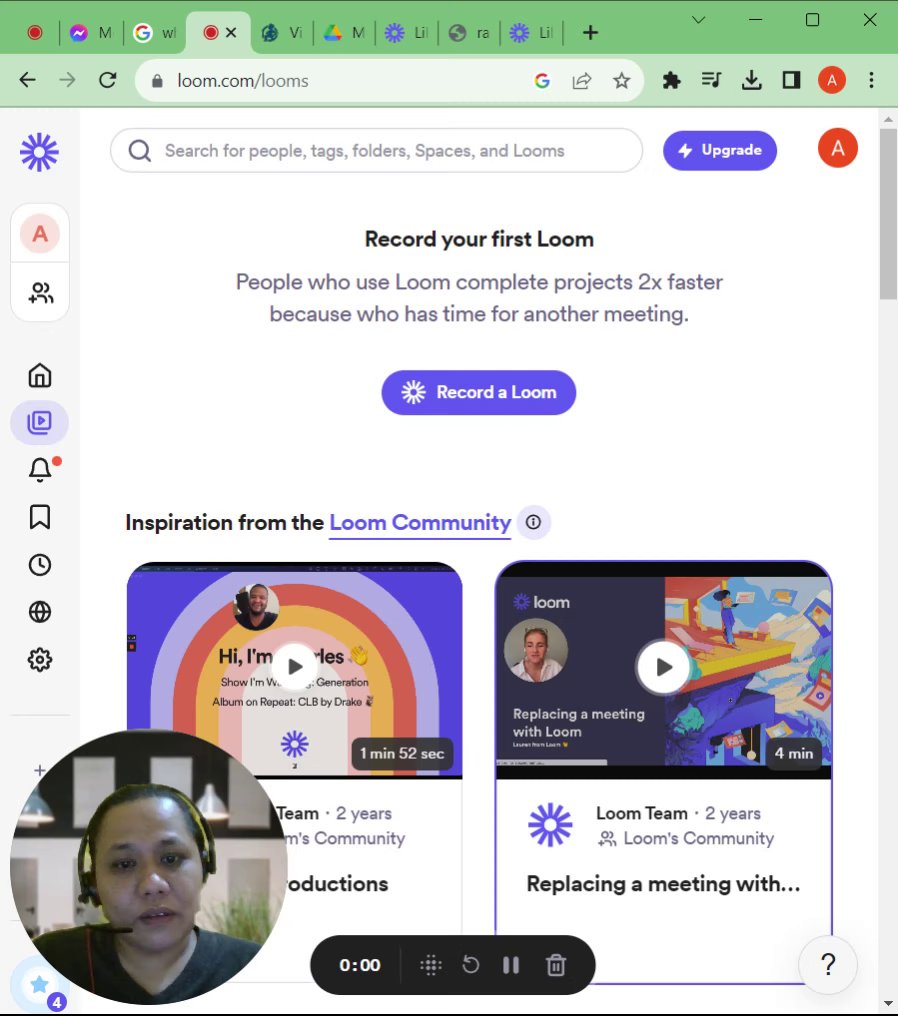
Task: Open the tab search chevron
Action: (x=698, y=20)
